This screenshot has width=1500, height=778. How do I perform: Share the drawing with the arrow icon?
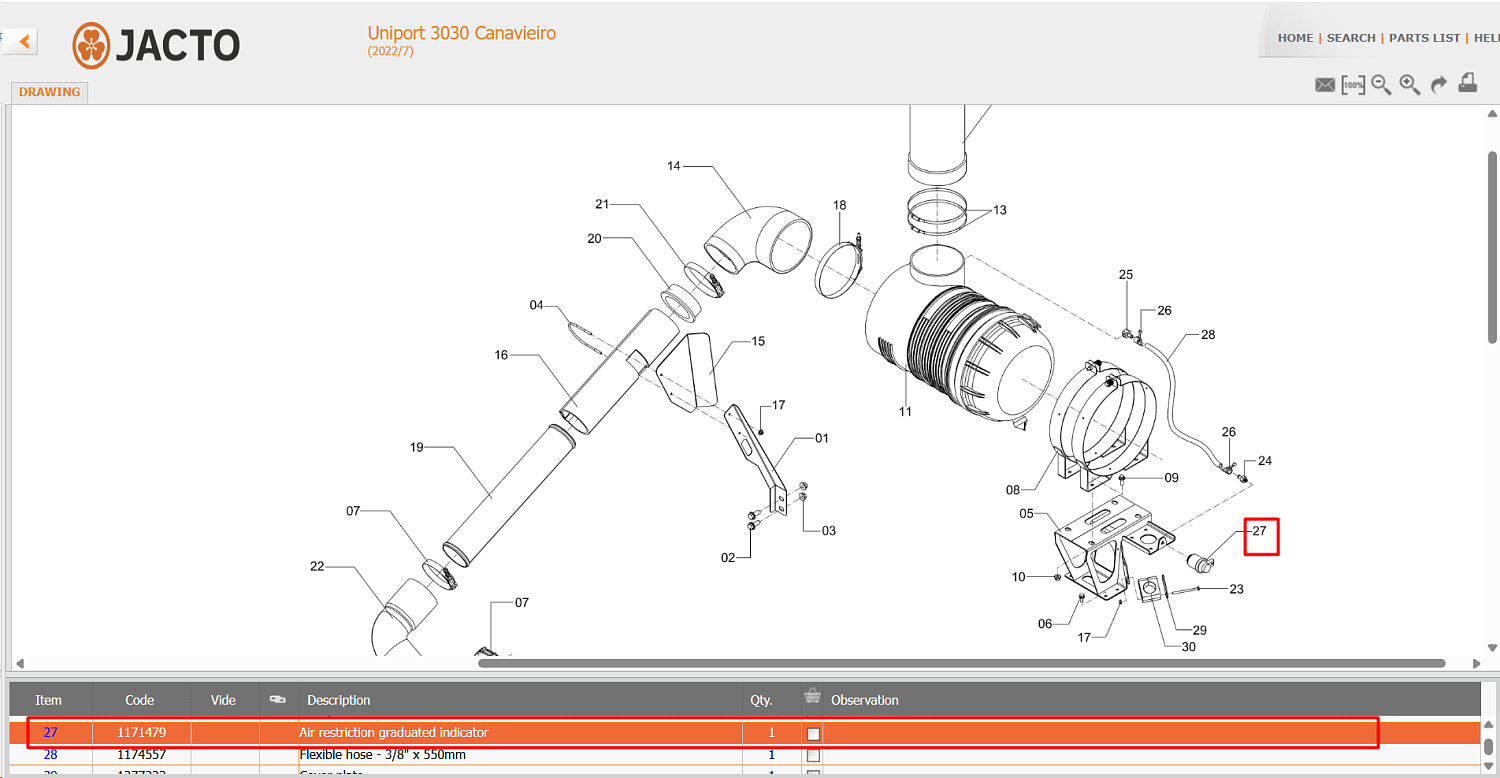1439,85
